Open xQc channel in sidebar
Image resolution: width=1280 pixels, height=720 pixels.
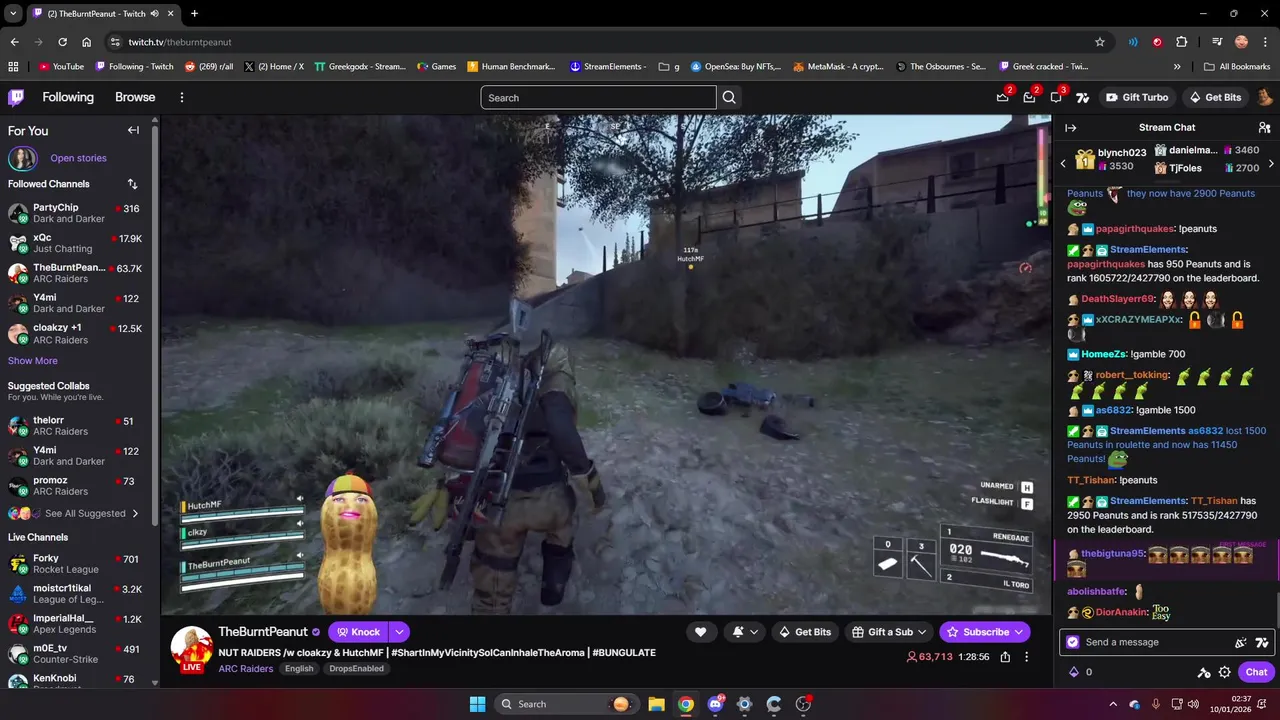point(75,243)
